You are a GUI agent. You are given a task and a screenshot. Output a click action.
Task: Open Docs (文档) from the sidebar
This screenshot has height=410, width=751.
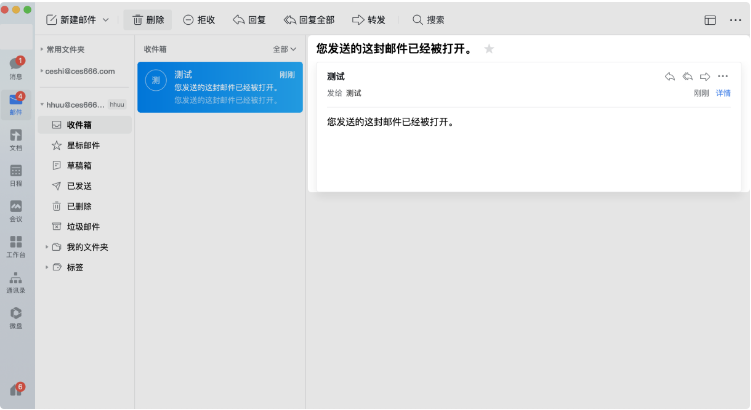(15, 138)
